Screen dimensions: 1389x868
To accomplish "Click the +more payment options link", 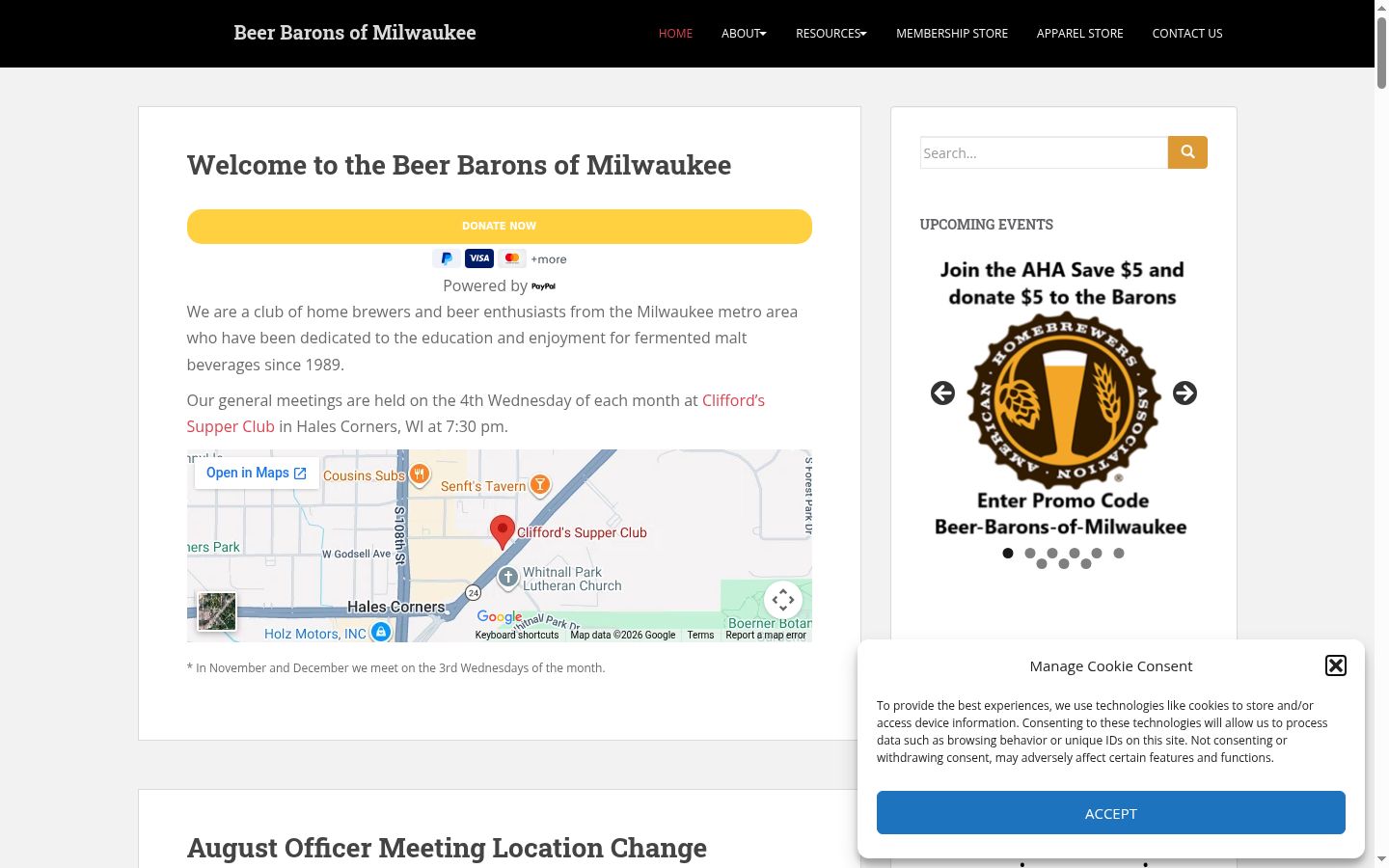I will (549, 259).
